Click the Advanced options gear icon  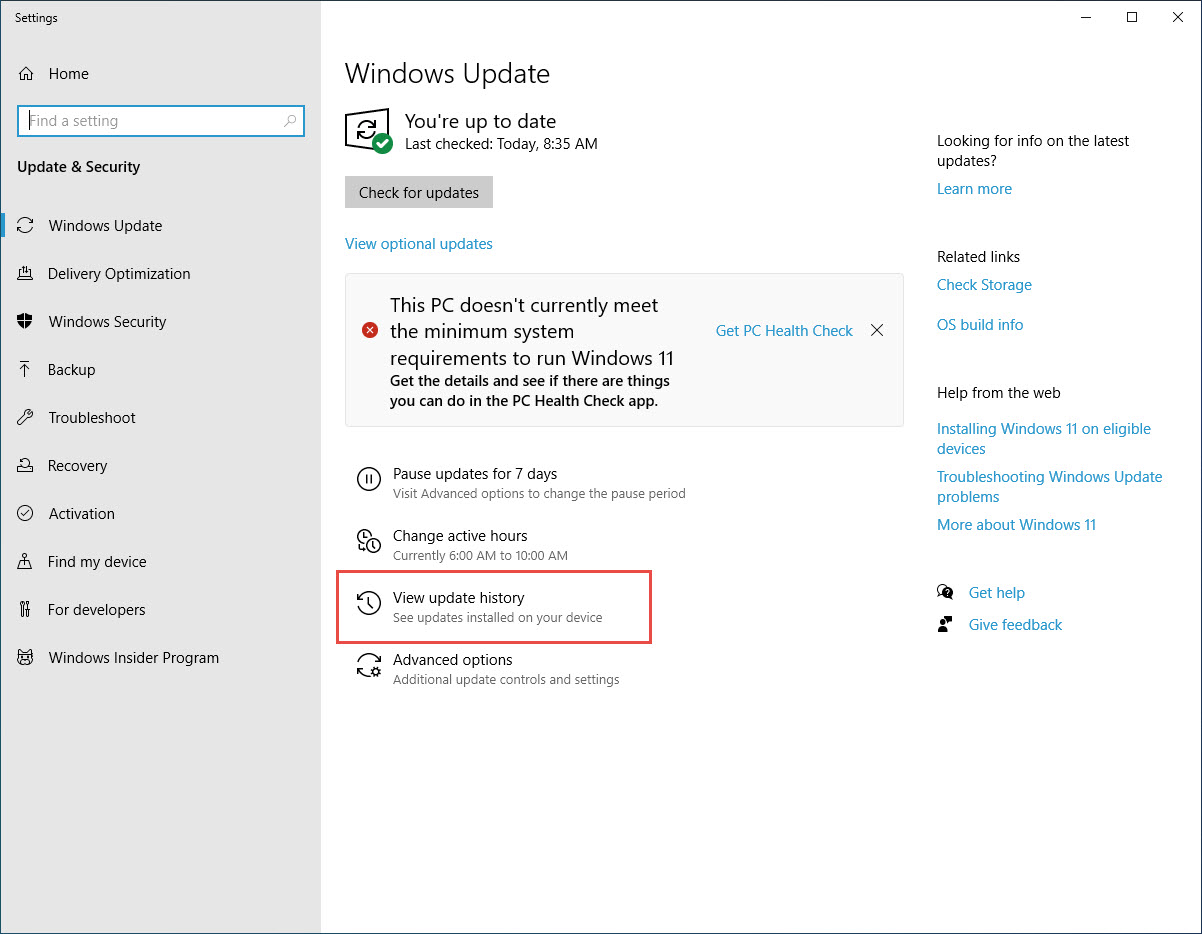[x=369, y=666]
